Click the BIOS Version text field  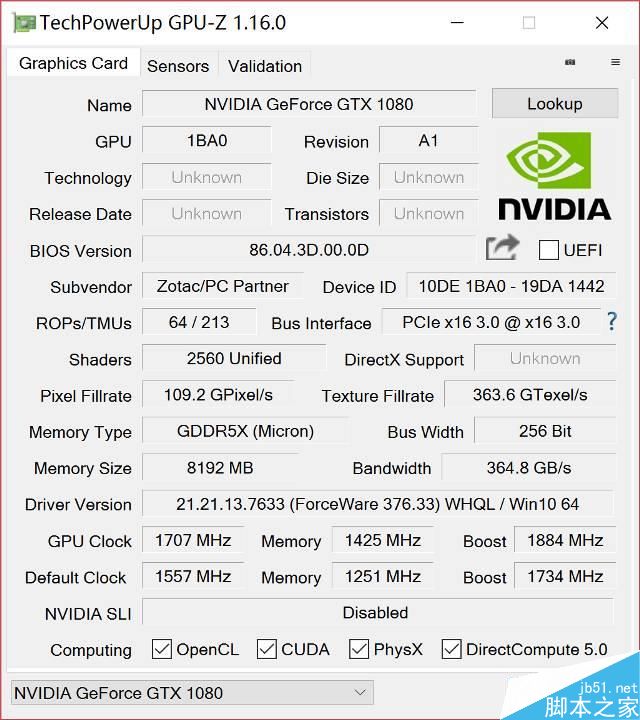(x=309, y=250)
